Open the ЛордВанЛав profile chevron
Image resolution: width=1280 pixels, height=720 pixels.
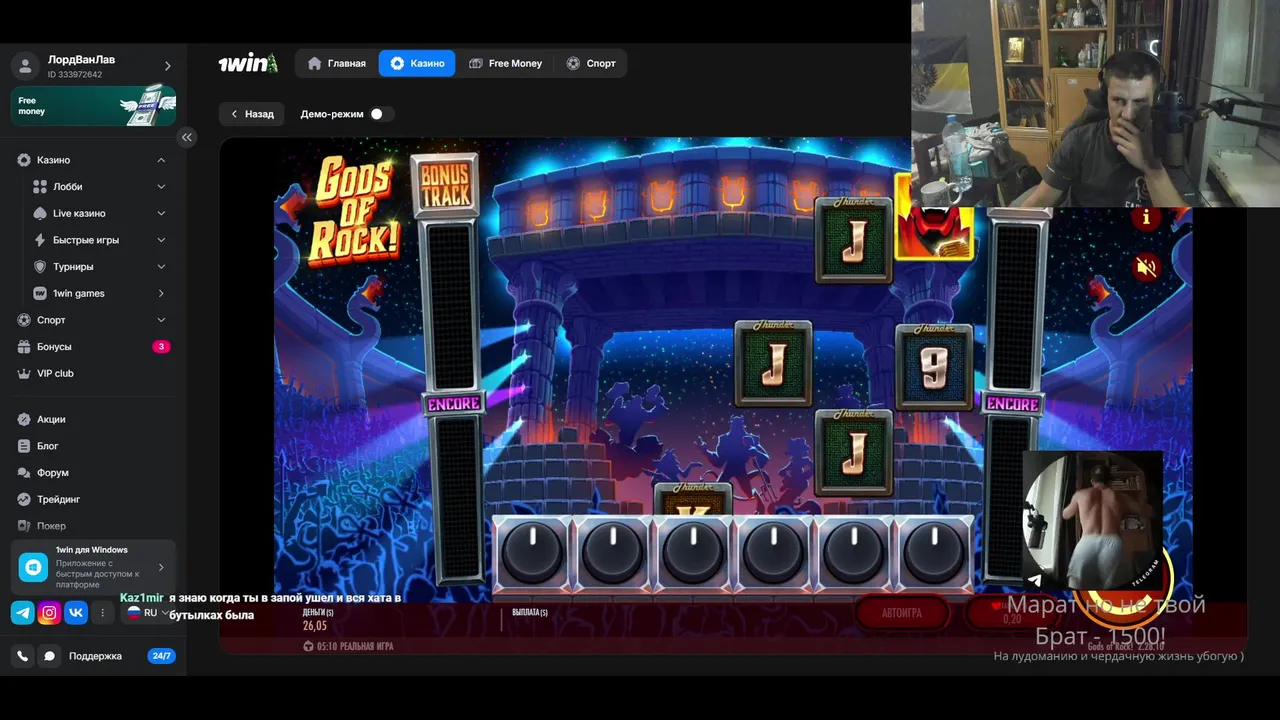[x=167, y=66]
